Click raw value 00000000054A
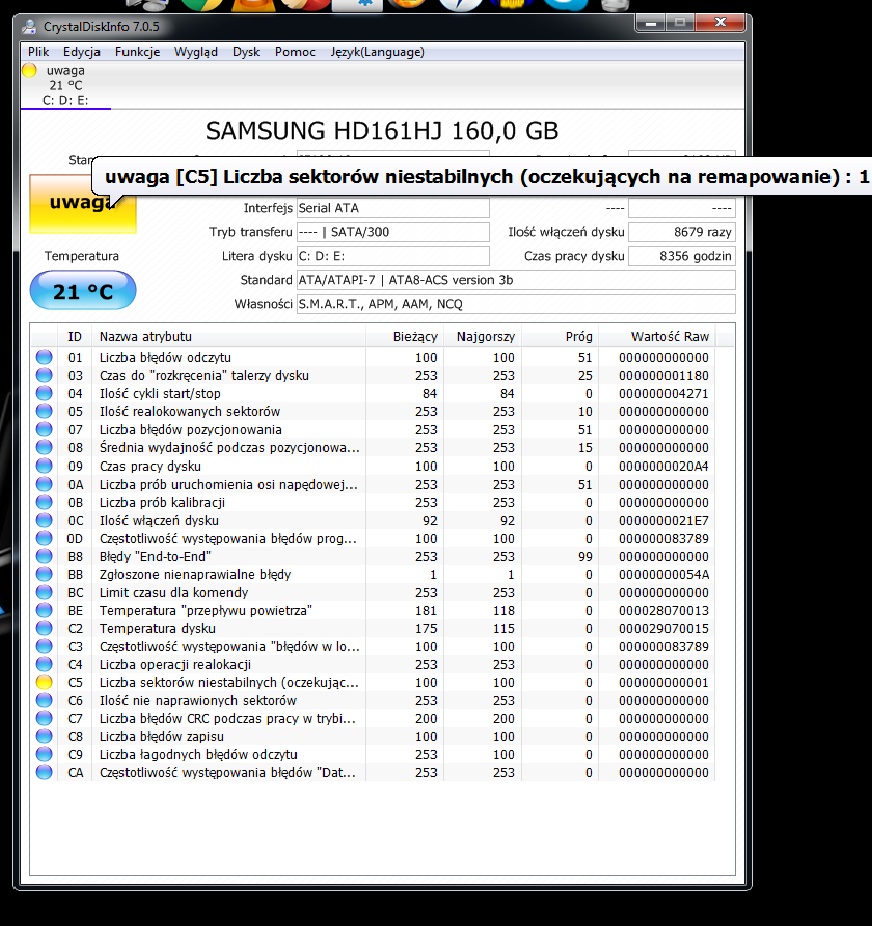 664,575
